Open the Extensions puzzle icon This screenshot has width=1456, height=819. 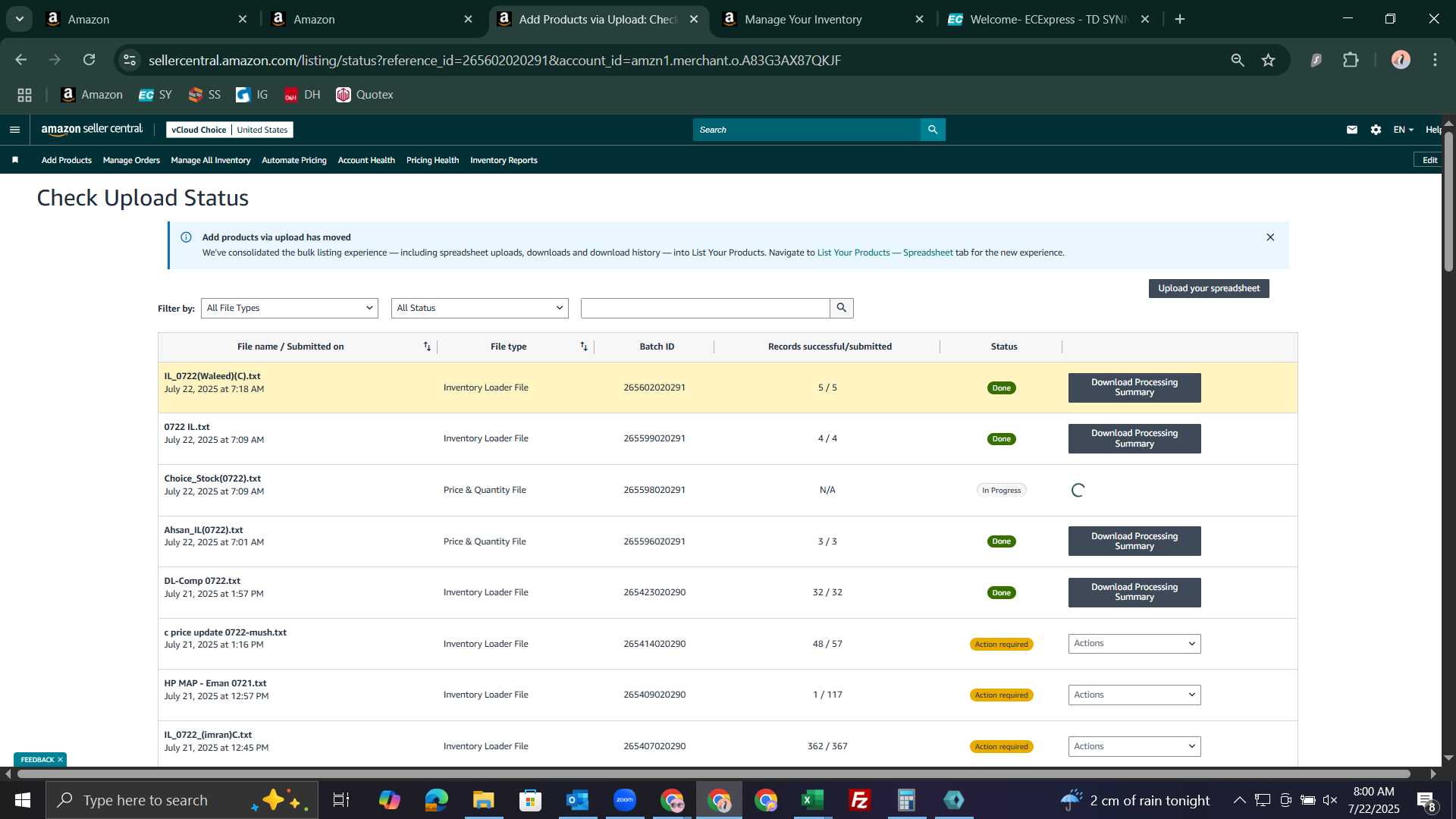(1351, 60)
